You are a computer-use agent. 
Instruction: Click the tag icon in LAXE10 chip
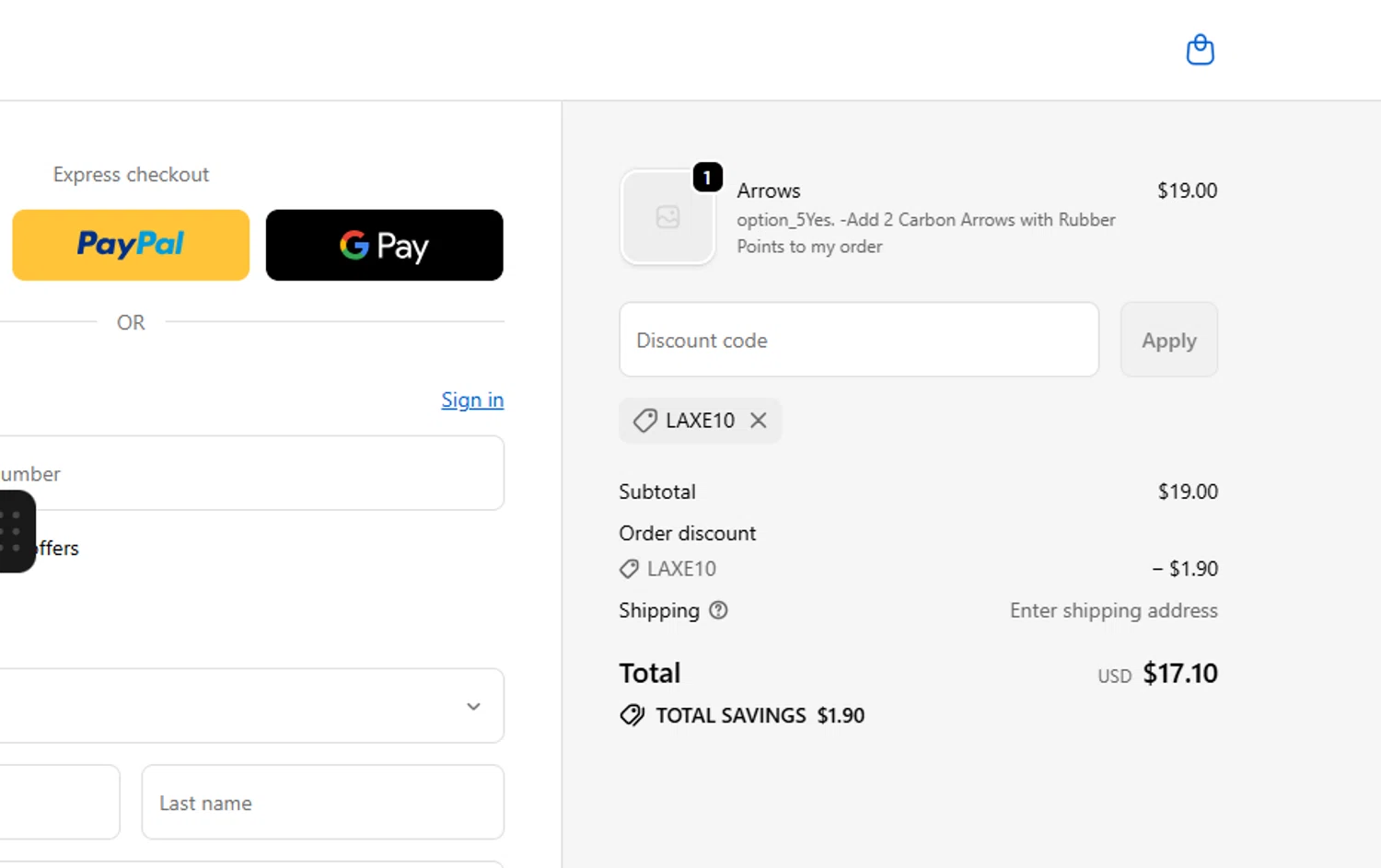click(x=644, y=421)
